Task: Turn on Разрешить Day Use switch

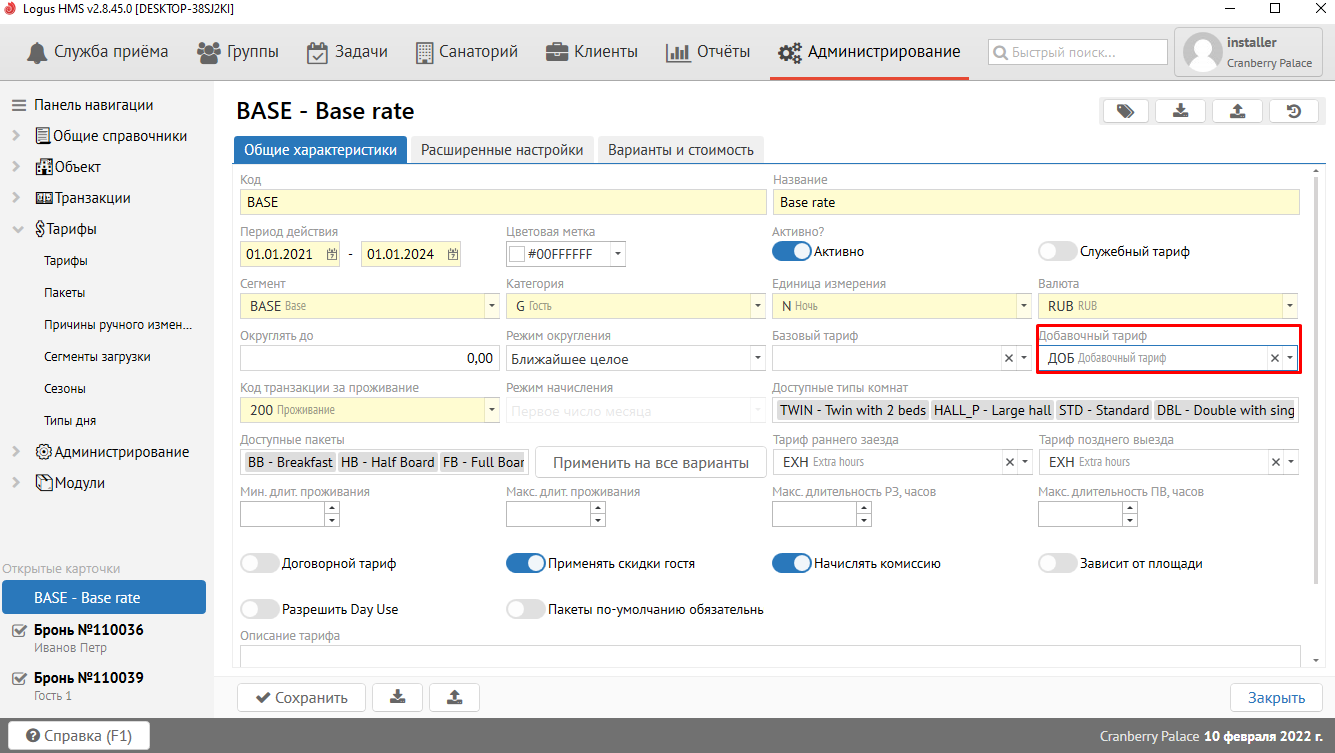Action: [259, 608]
